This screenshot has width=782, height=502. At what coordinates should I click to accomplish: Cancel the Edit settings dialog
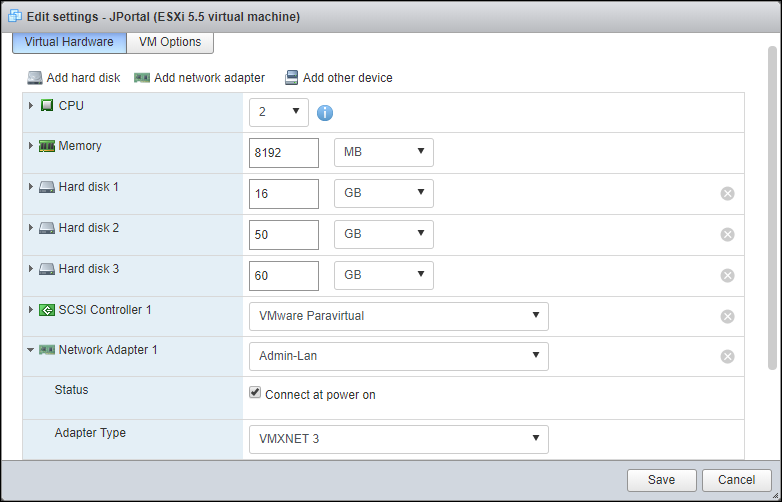737,480
